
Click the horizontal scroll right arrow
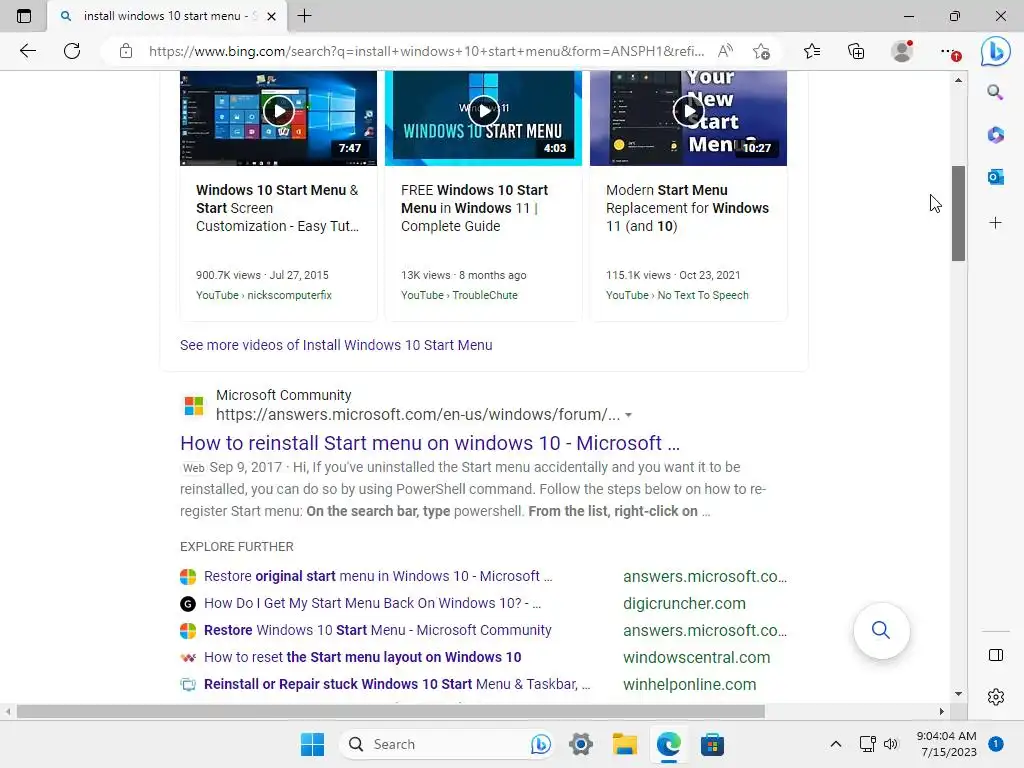click(x=942, y=711)
